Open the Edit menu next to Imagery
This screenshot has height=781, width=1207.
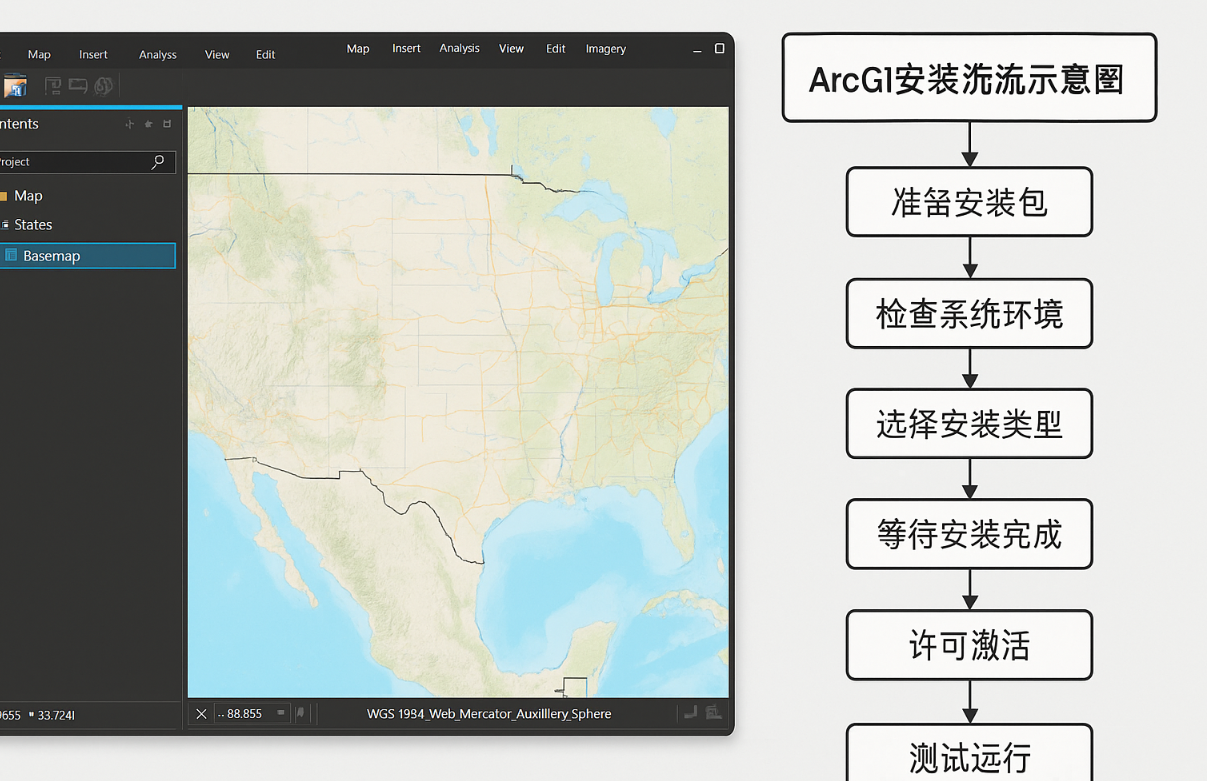[x=556, y=49]
